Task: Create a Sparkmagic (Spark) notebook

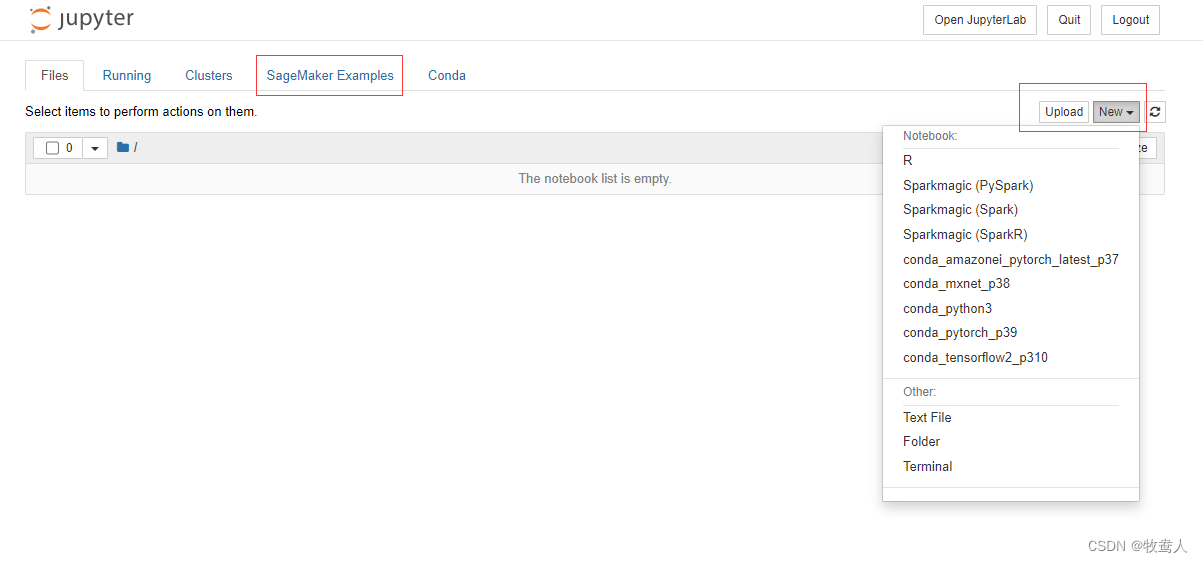Action: tap(1011, 209)
